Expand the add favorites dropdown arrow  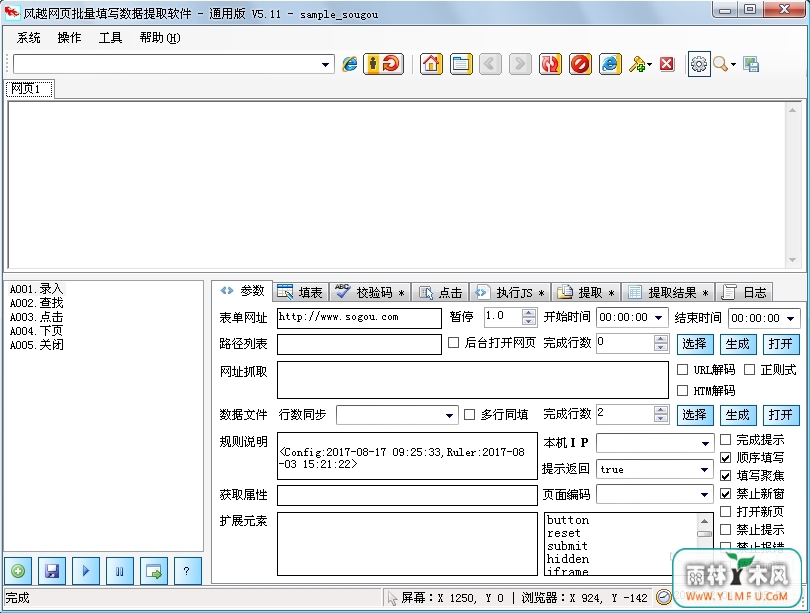pyautogui.click(x=649, y=65)
